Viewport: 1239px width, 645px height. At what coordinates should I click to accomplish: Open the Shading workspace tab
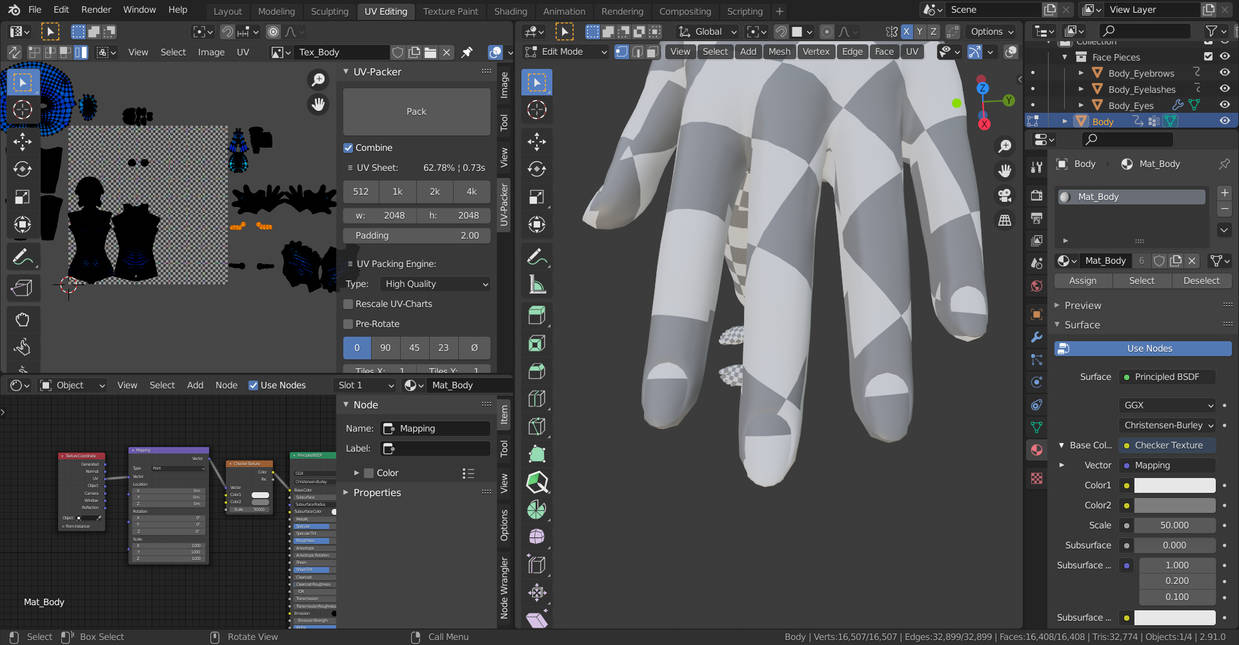[510, 11]
